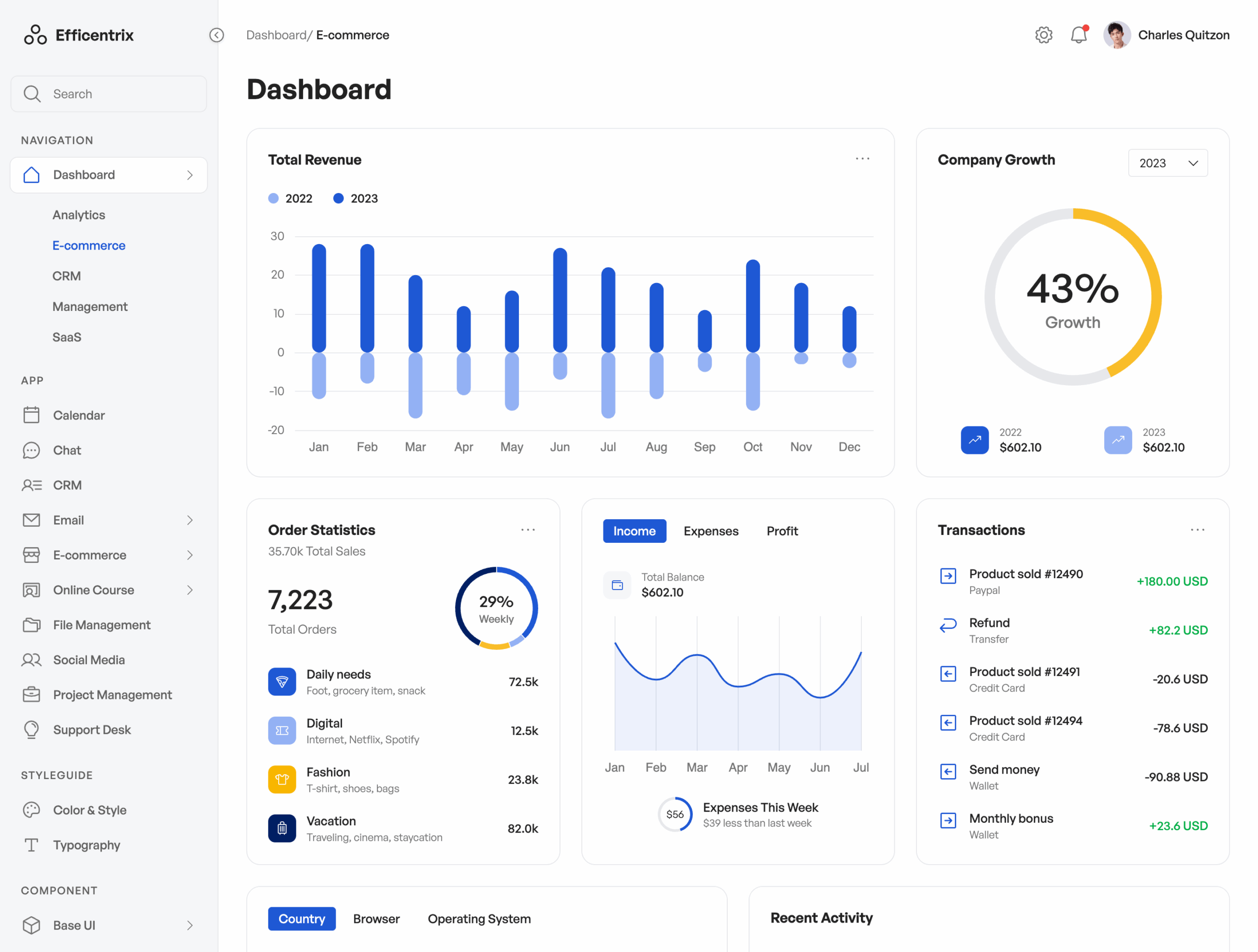Click the Dashboard breadcrumb link
Image resolution: width=1258 pixels, height=952 pixels.
(276, 35)
